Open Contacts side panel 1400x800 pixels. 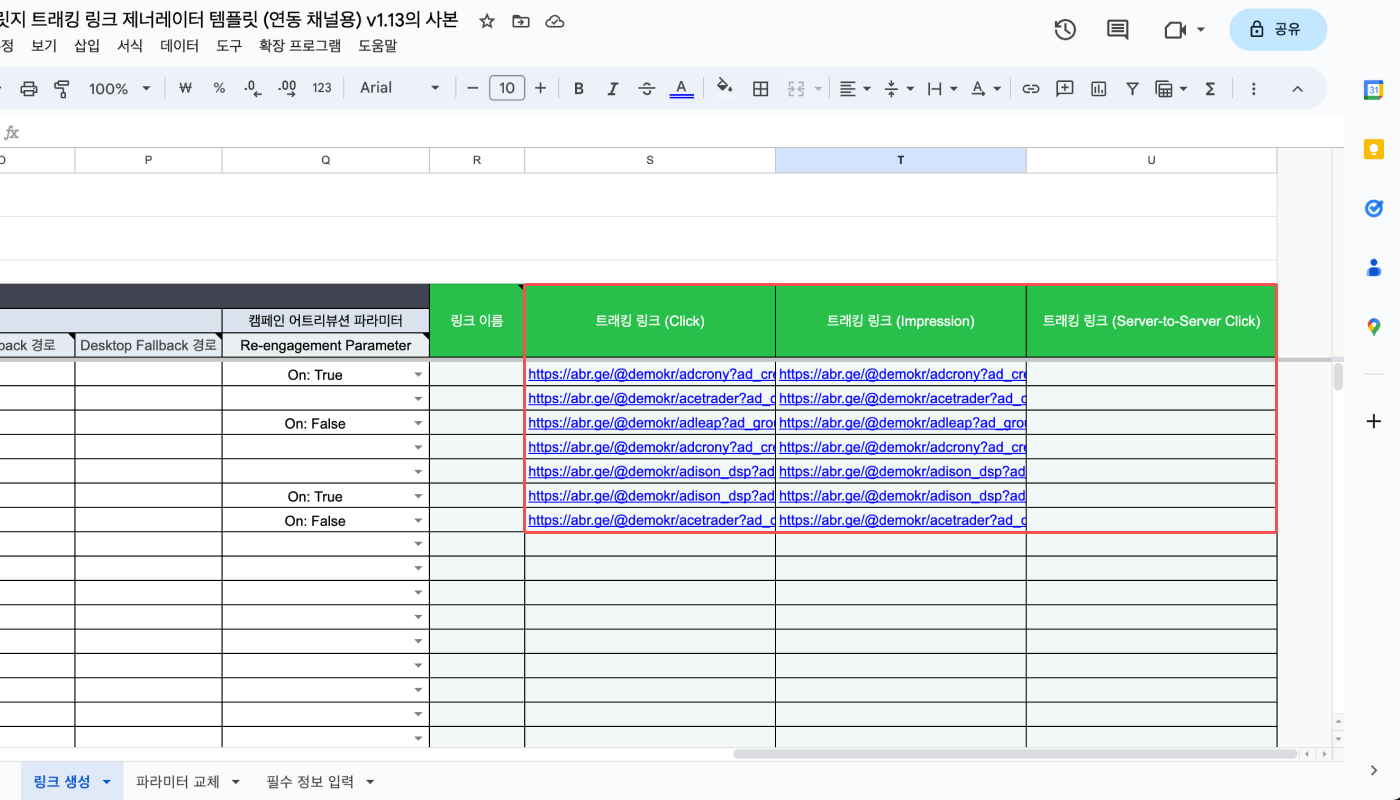1374,267
